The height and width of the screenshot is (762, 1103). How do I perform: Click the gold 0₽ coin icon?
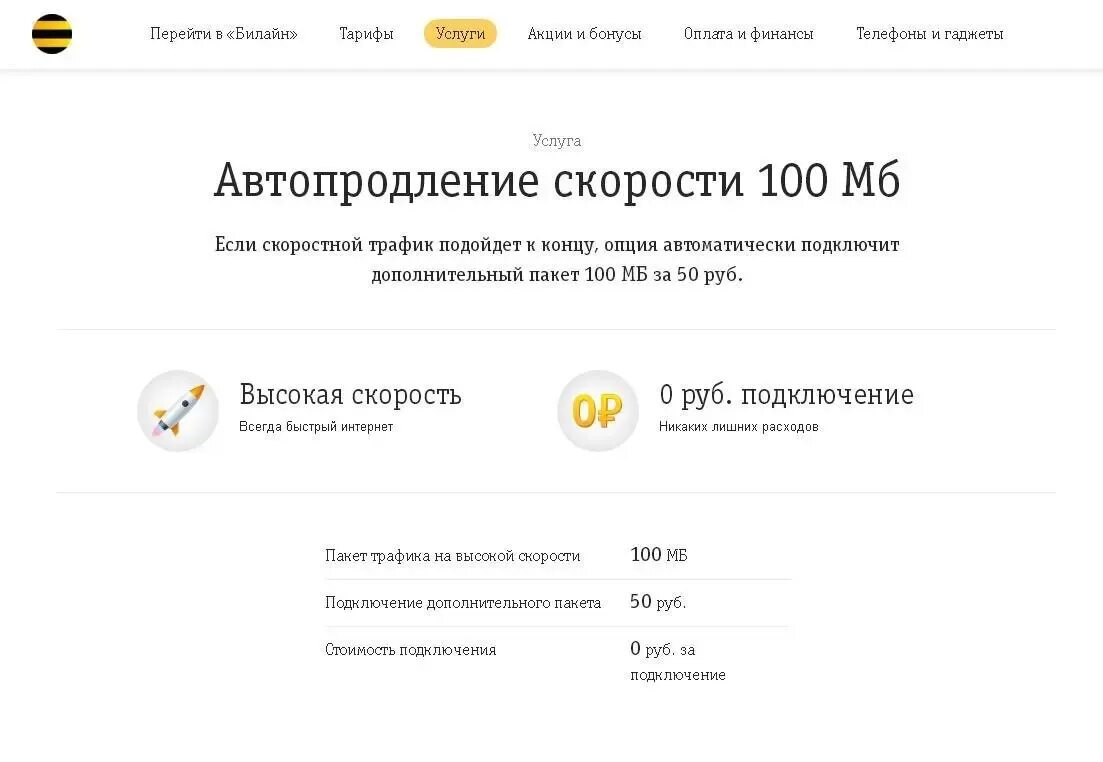pos(598,410)
